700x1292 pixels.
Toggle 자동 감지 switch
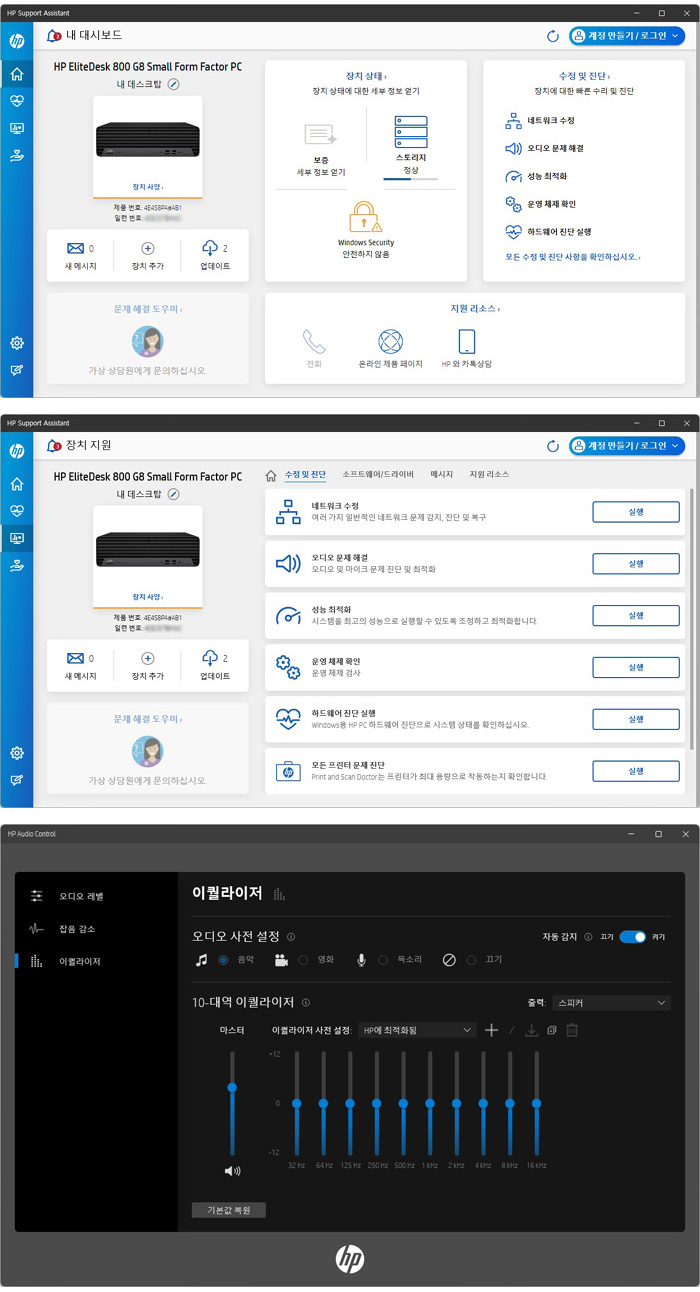click(632, 937)
